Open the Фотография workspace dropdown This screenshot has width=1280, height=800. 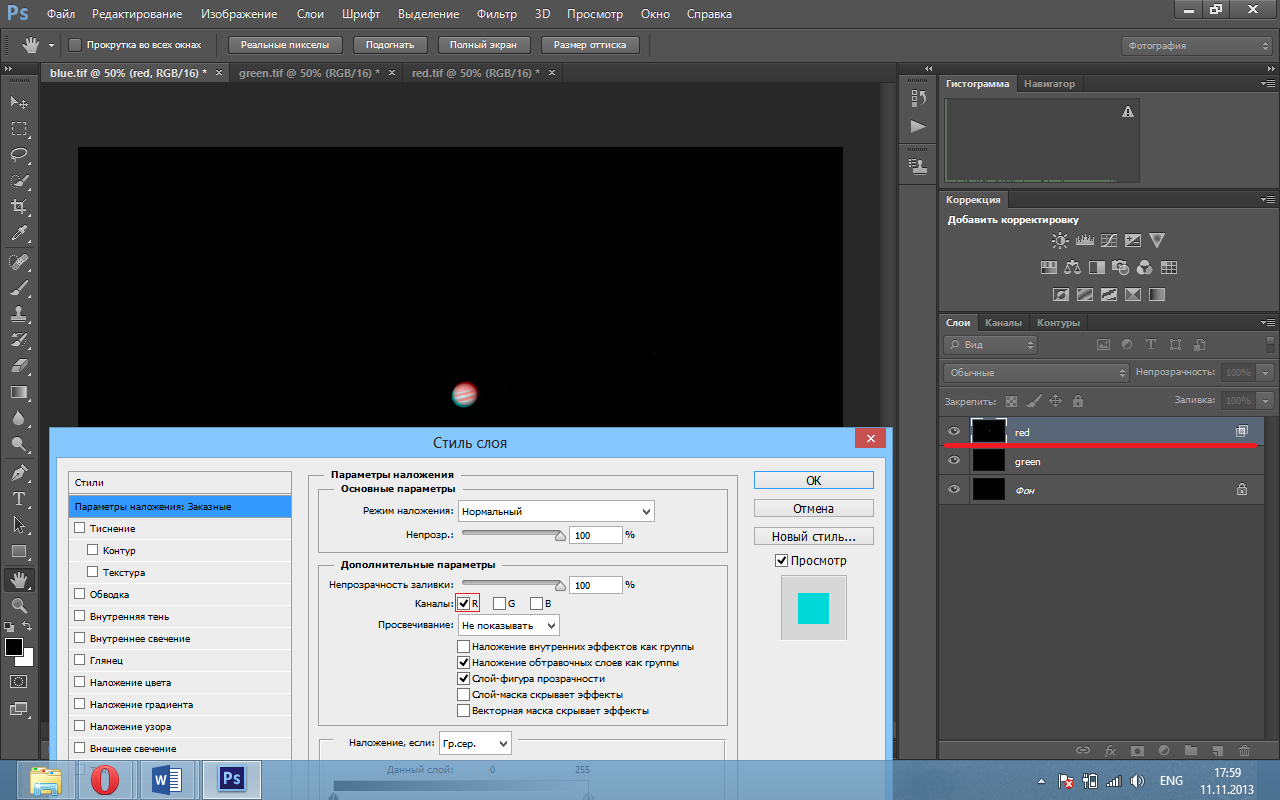pos(1196,46)
